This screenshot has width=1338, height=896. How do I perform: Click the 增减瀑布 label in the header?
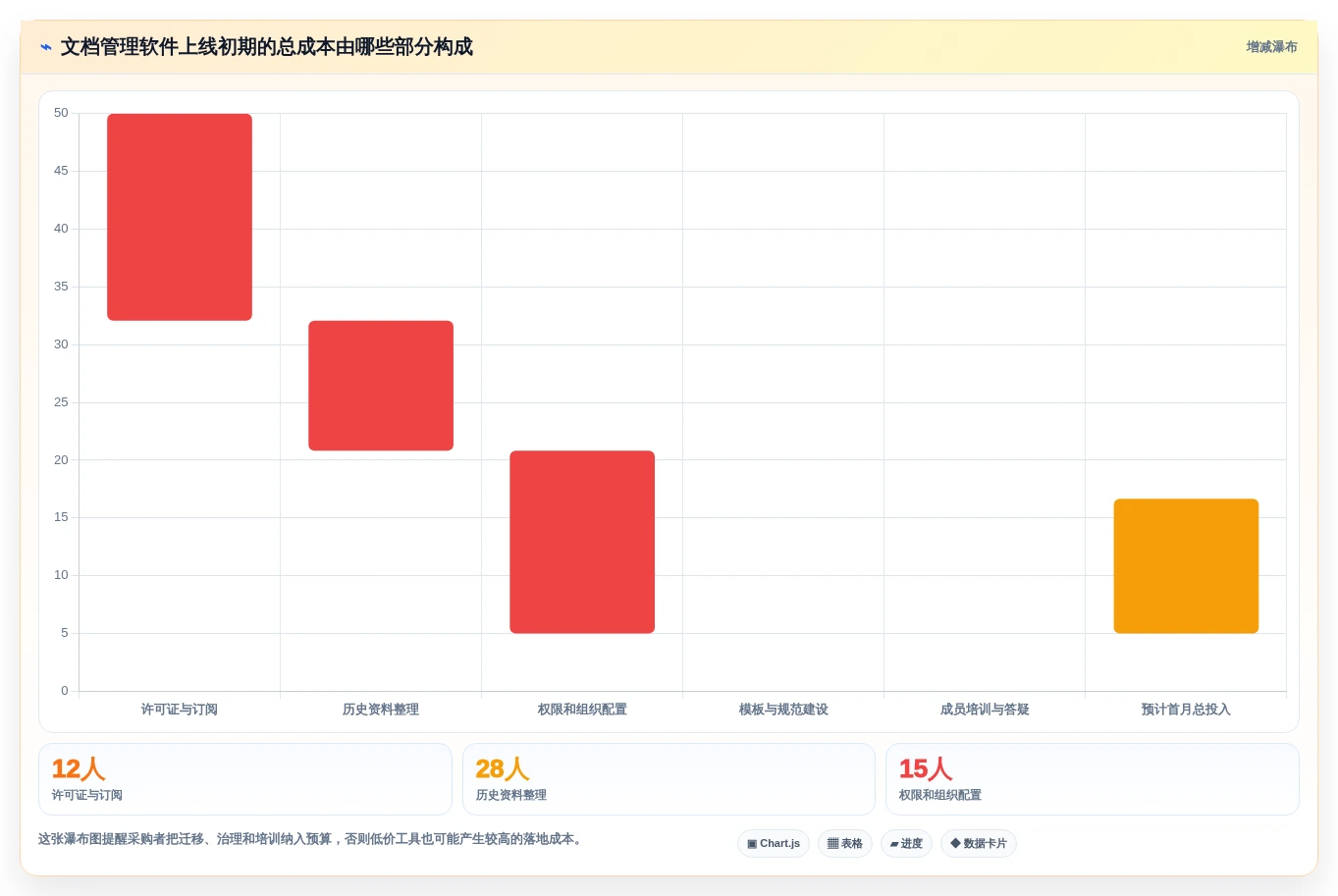tap(1271, 47)
